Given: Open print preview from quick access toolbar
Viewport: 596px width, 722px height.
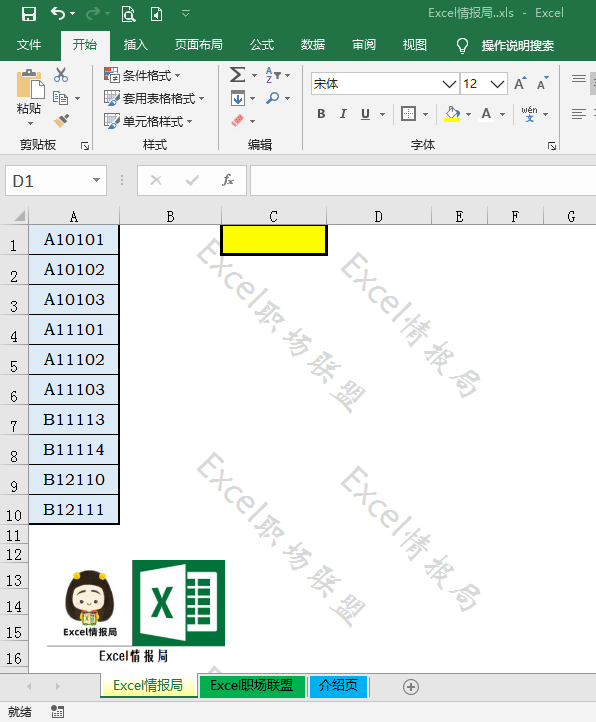Looking at the screenshot, I should 129,14.
